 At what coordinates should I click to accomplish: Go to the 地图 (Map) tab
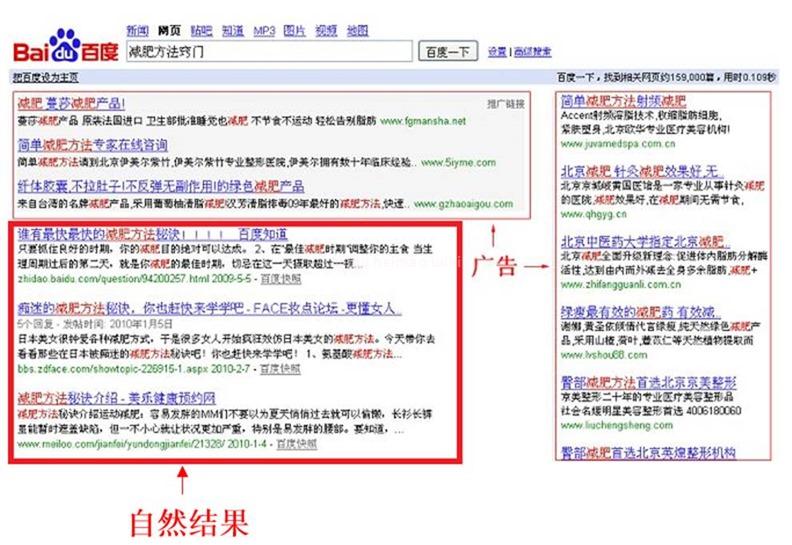pyautogui.click(x=357, y=30)
